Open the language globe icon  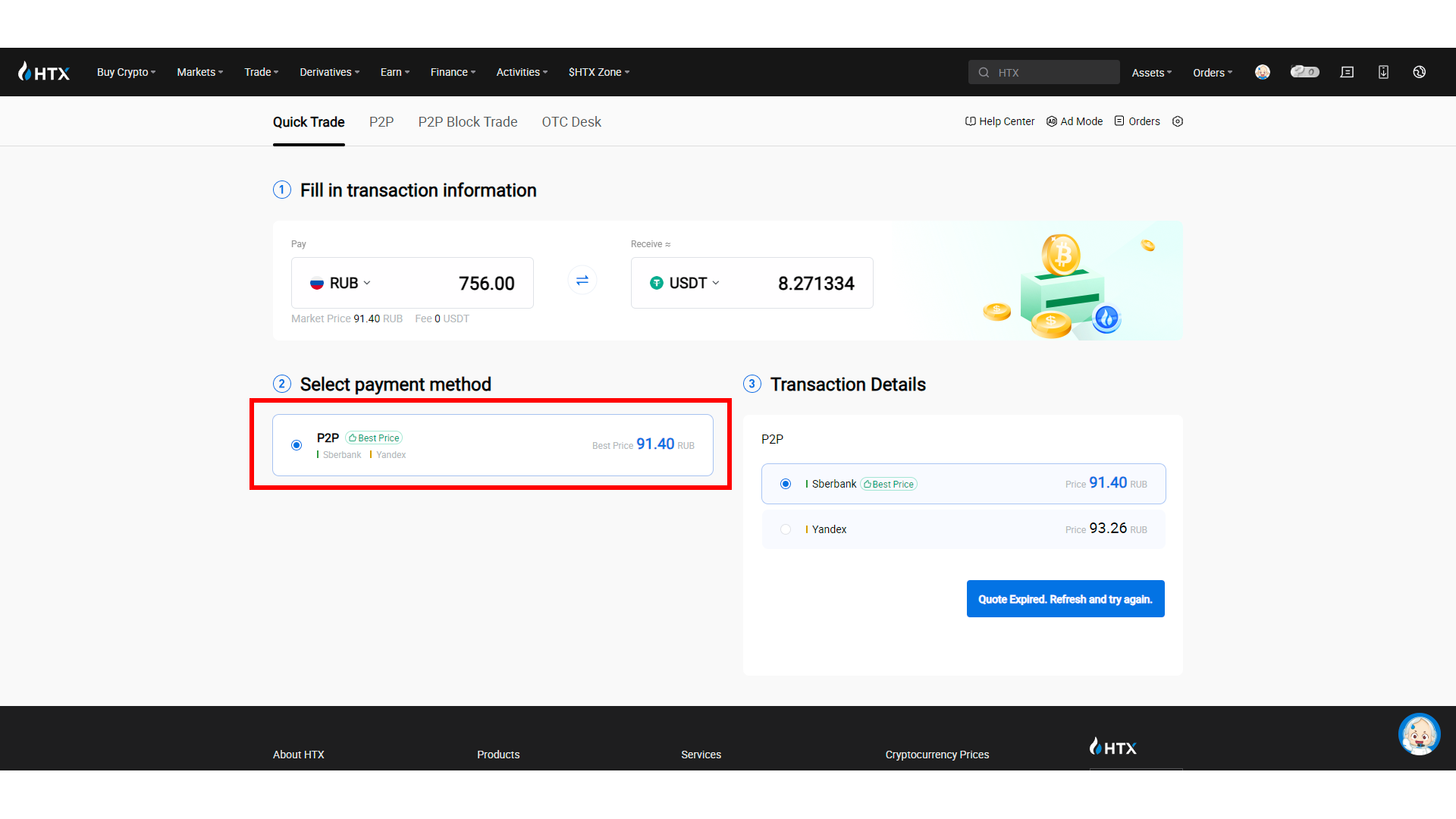point(1420,72)
